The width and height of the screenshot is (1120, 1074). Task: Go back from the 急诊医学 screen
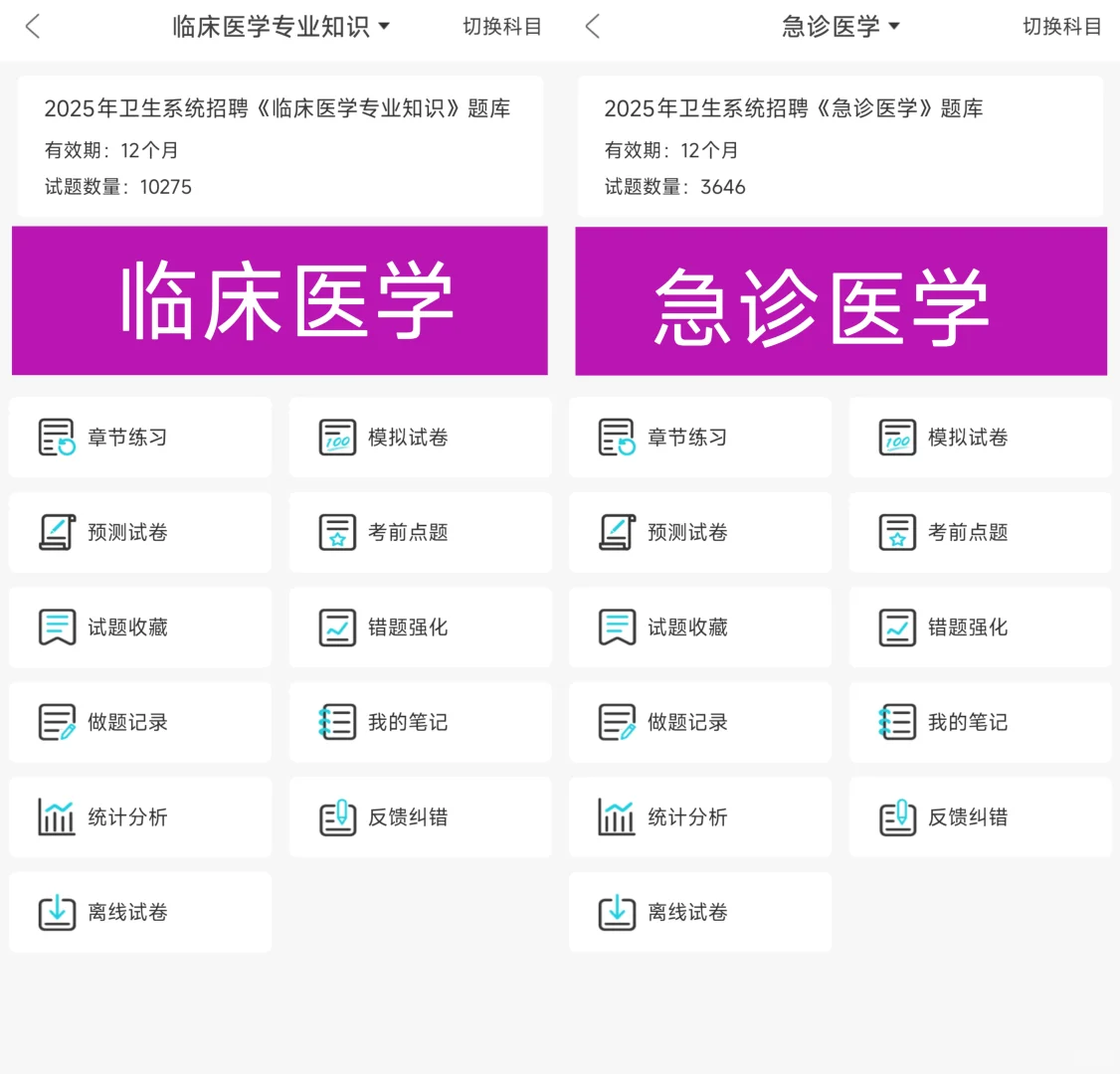(x=592, y=27)
